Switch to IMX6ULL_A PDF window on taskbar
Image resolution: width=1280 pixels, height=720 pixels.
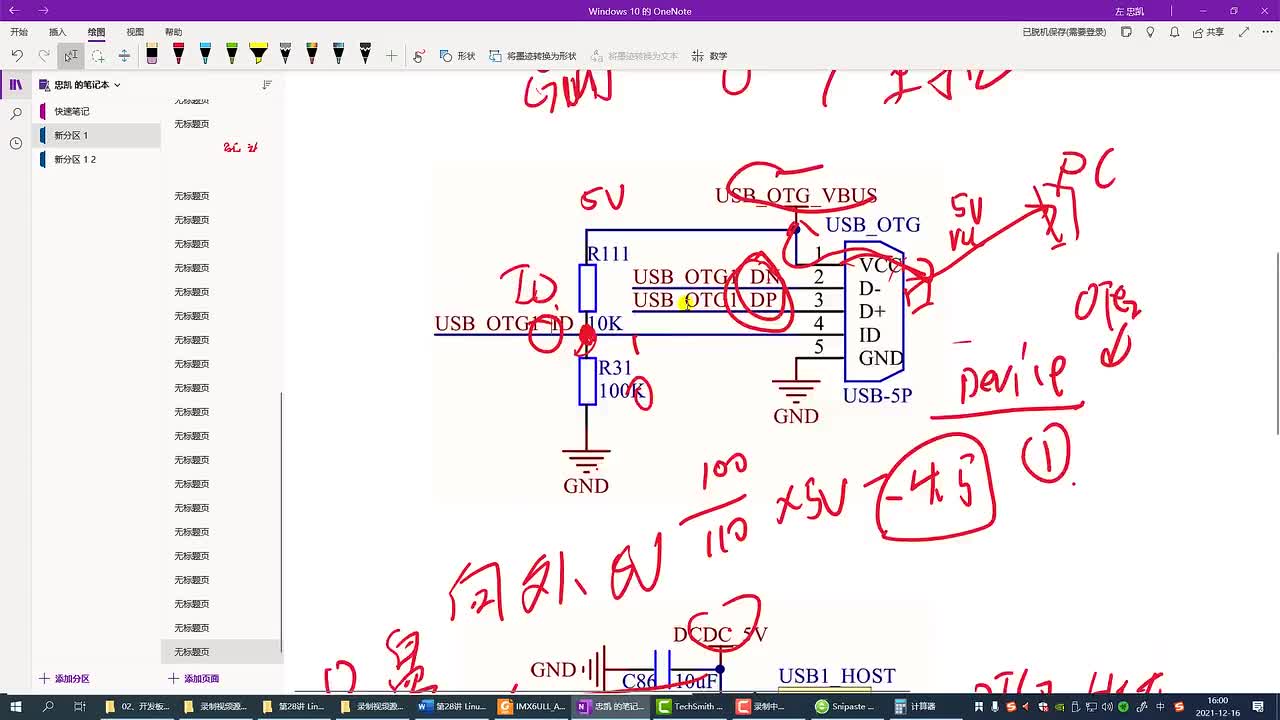531,706
